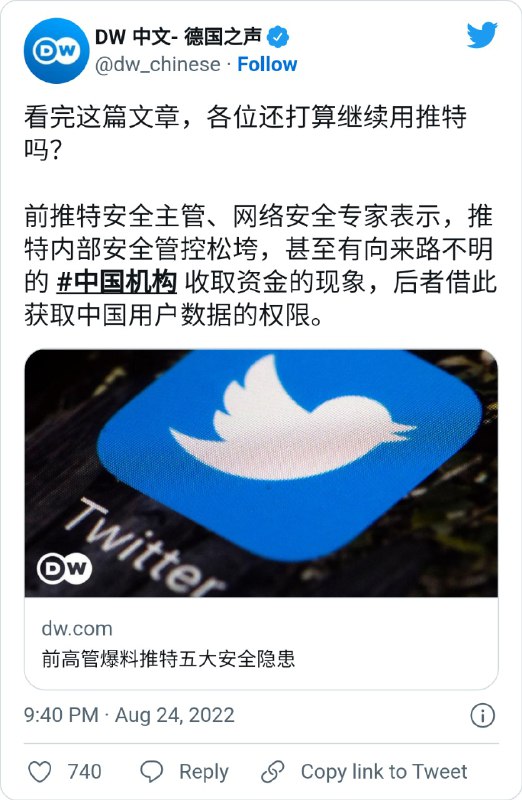Click the reply speech bubble icon
The height and width of the screenshot is (800, 522).
pyautogui.click(x=152, y=771)
